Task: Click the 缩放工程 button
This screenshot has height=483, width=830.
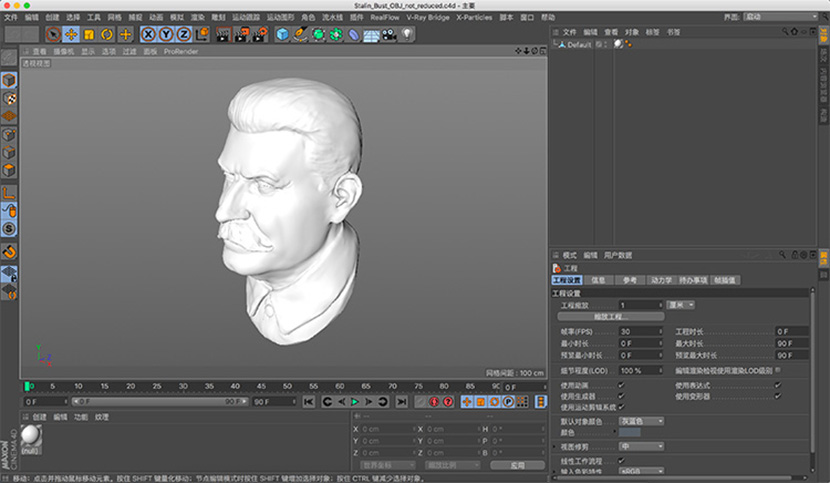Action: [611, 317]
